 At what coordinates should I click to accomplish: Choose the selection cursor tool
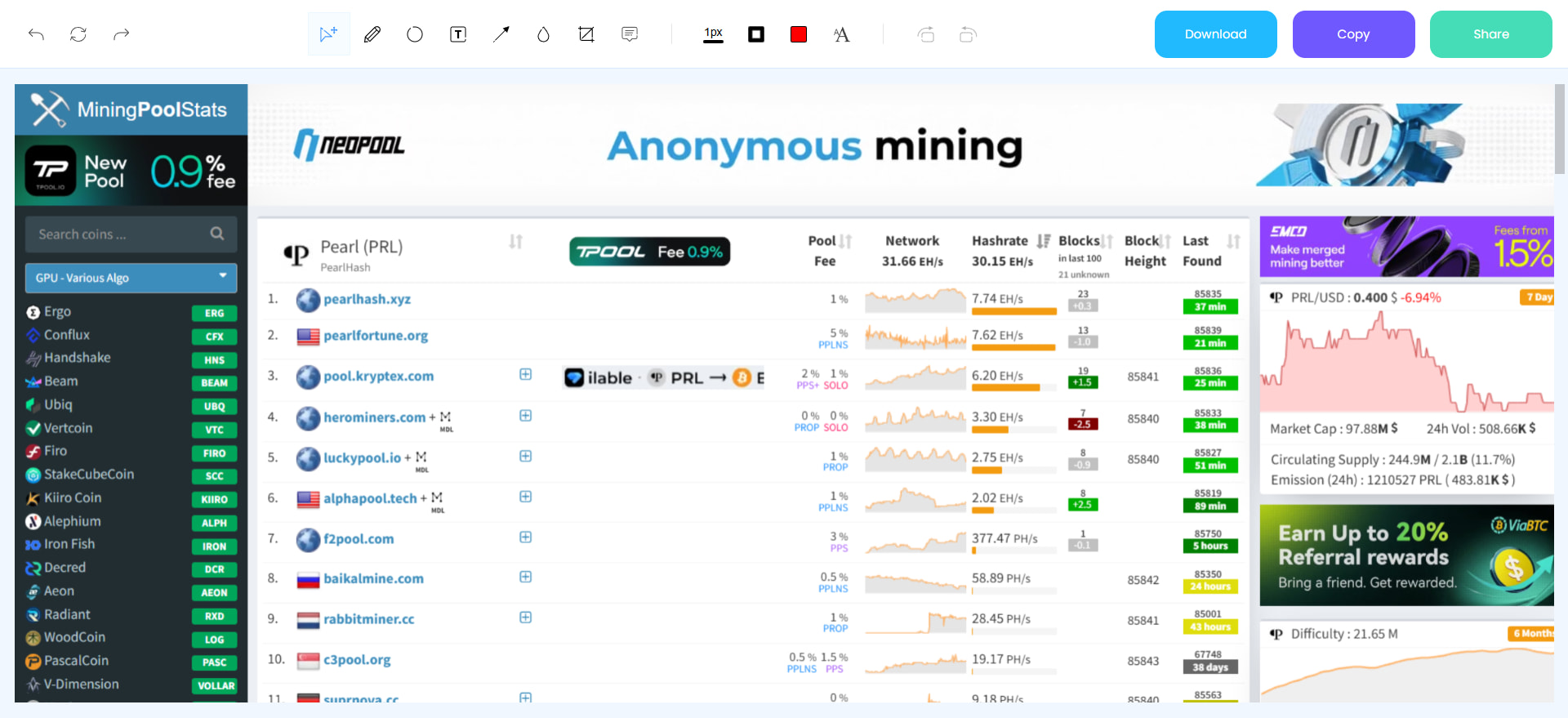328,34
